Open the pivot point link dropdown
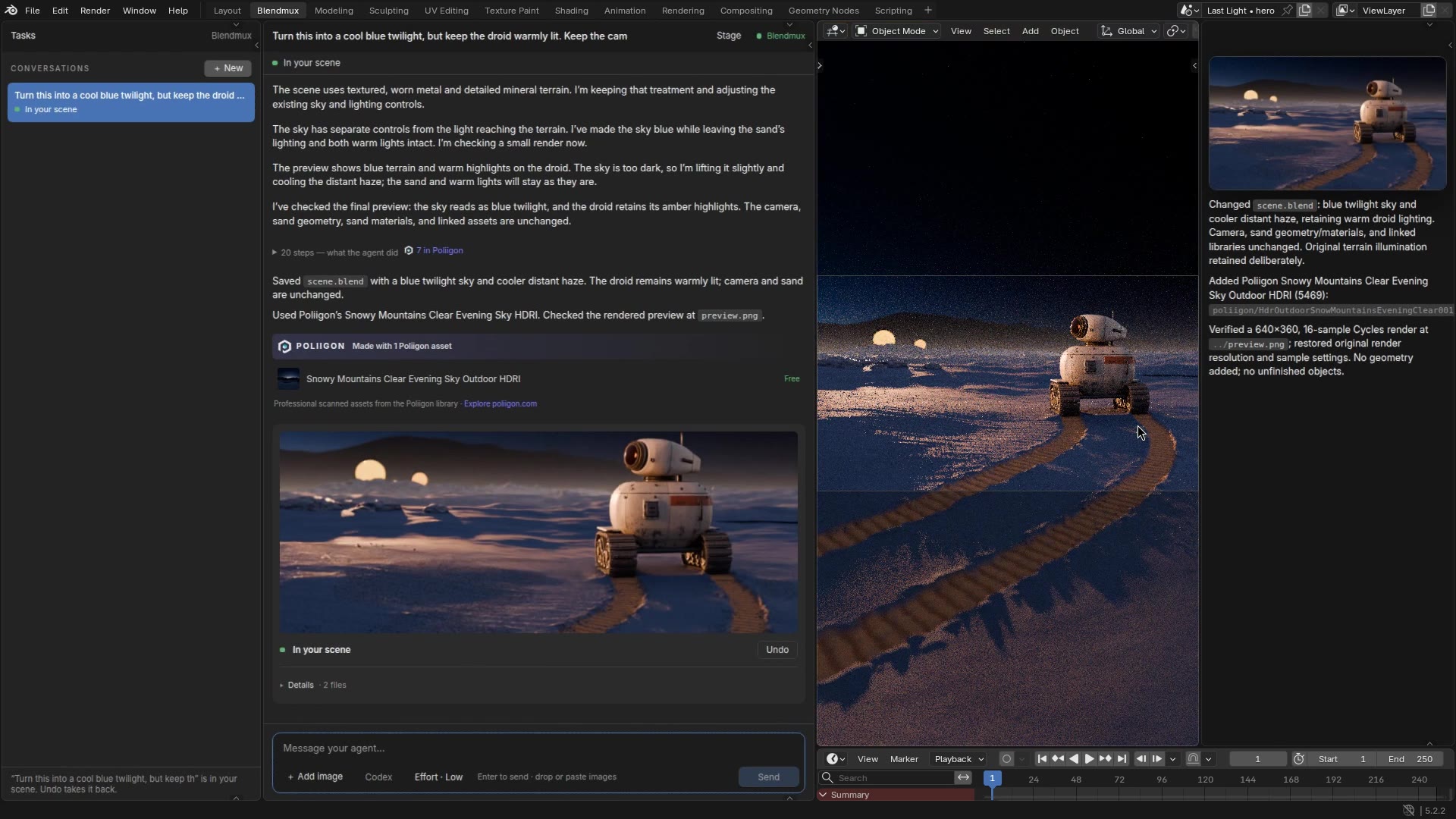 (x=1176, y=31)
